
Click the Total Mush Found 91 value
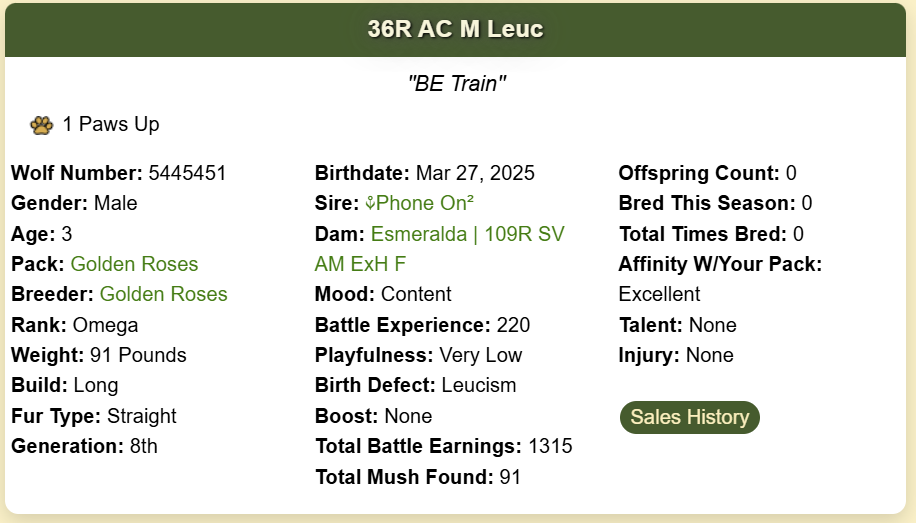click(x=510, y=477)
